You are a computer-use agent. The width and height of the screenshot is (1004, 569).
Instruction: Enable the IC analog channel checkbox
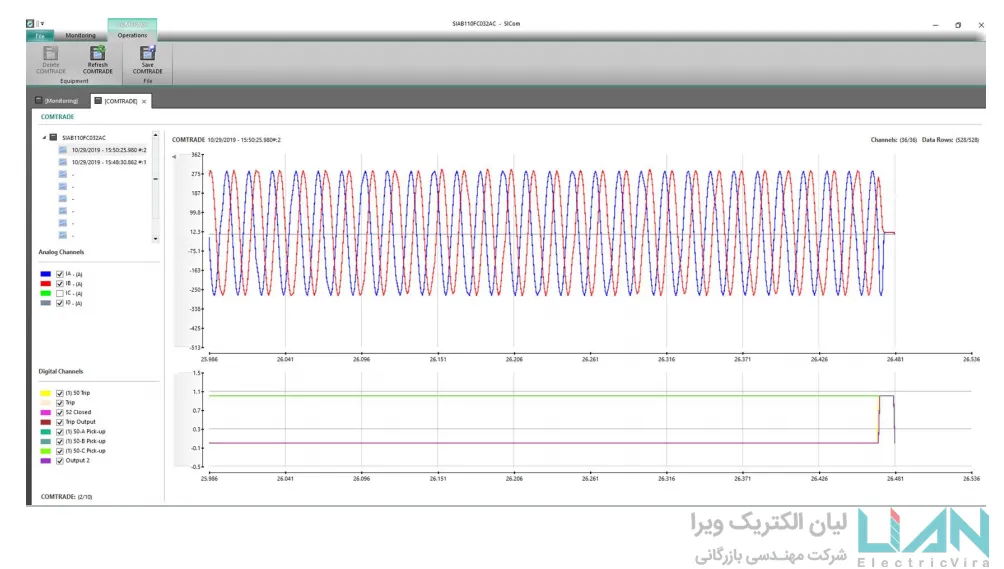pos(60,293)
